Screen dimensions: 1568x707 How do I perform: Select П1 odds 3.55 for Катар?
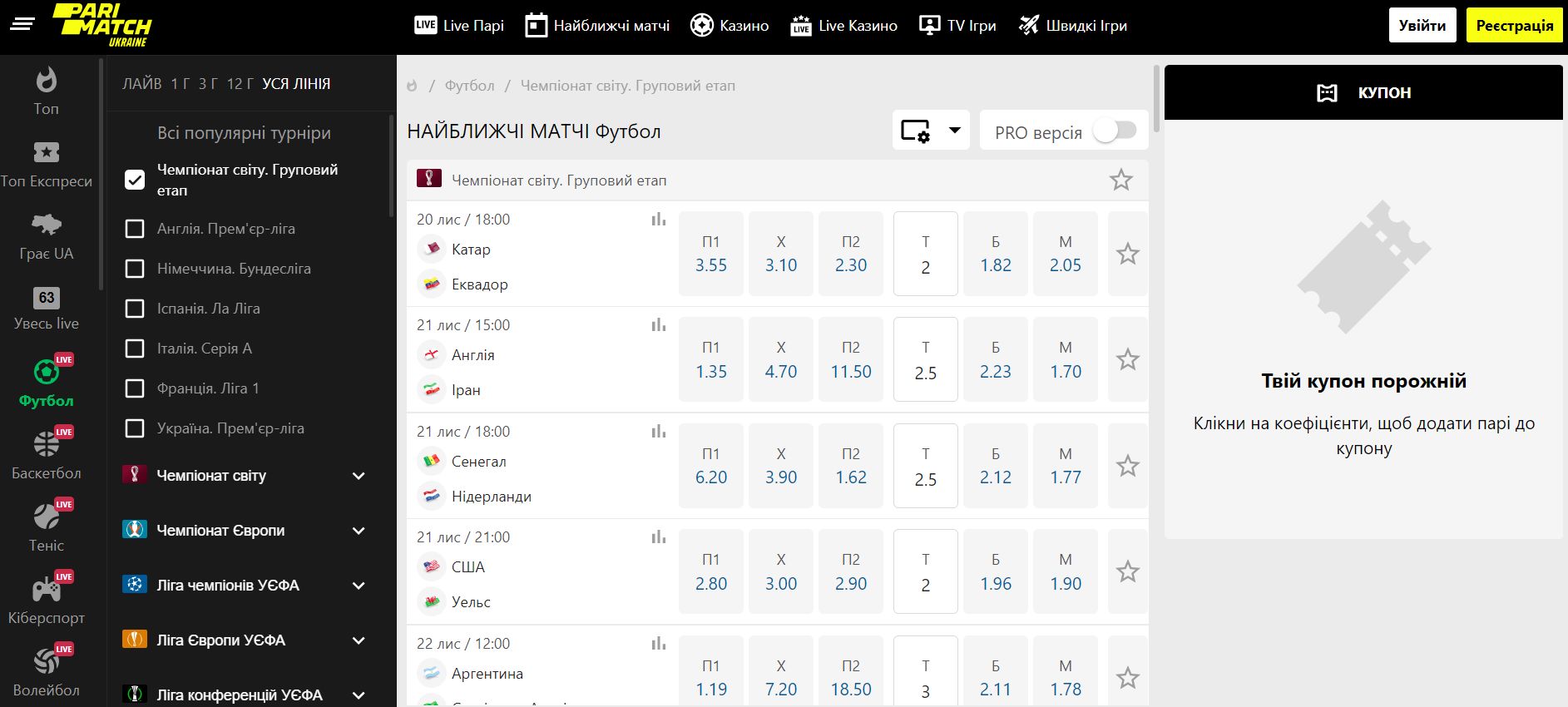(710, 254)
